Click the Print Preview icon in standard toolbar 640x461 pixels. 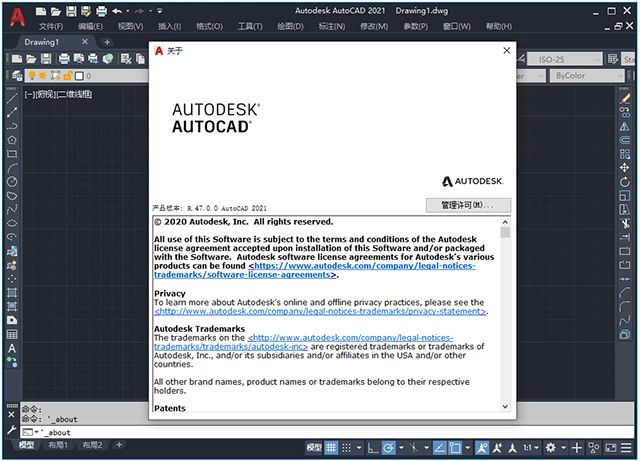tap(78, 59)
